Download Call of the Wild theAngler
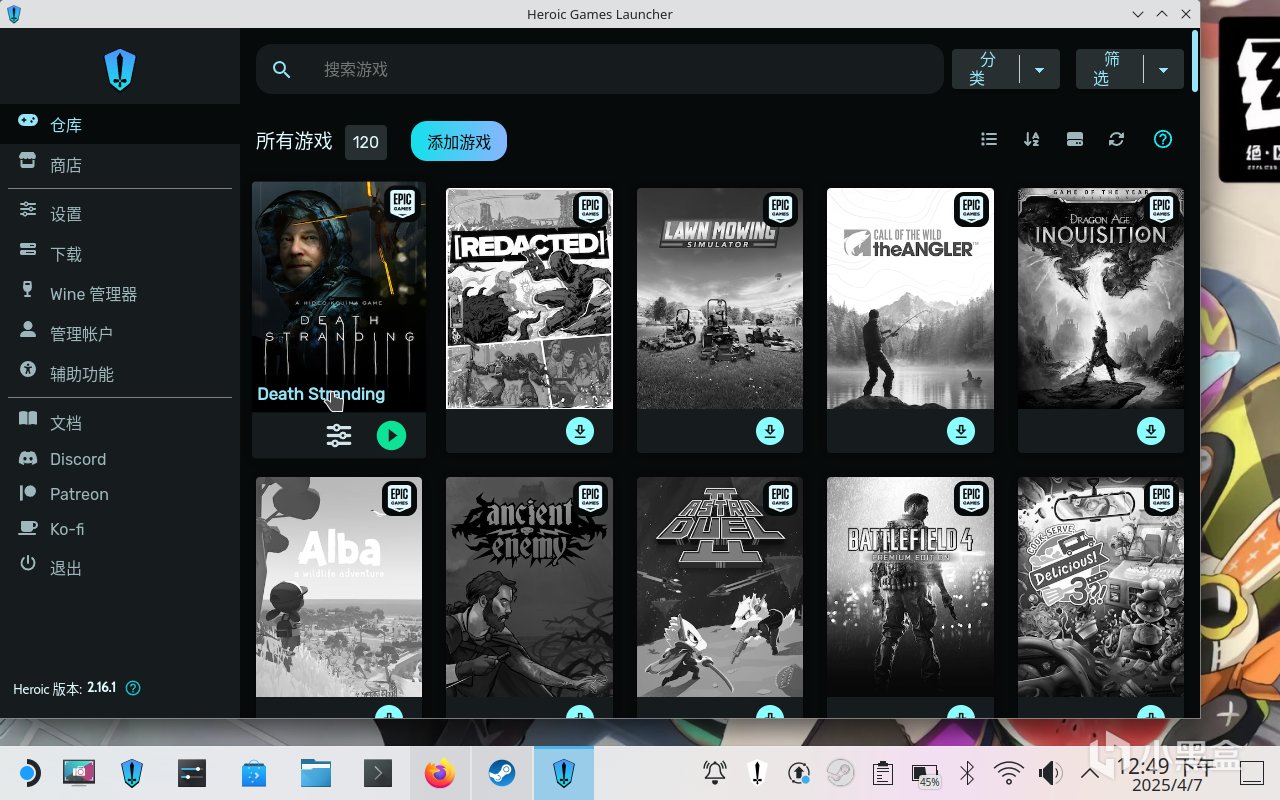 [x=961, y=431]
